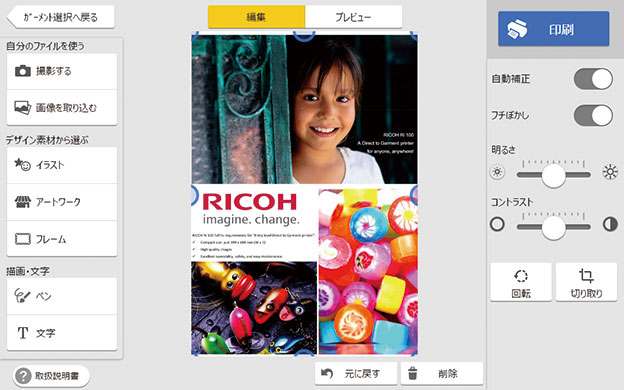The image size is (624, 390).
Task: Undo changes with 元に戻す button
Action: pos(356,373)
